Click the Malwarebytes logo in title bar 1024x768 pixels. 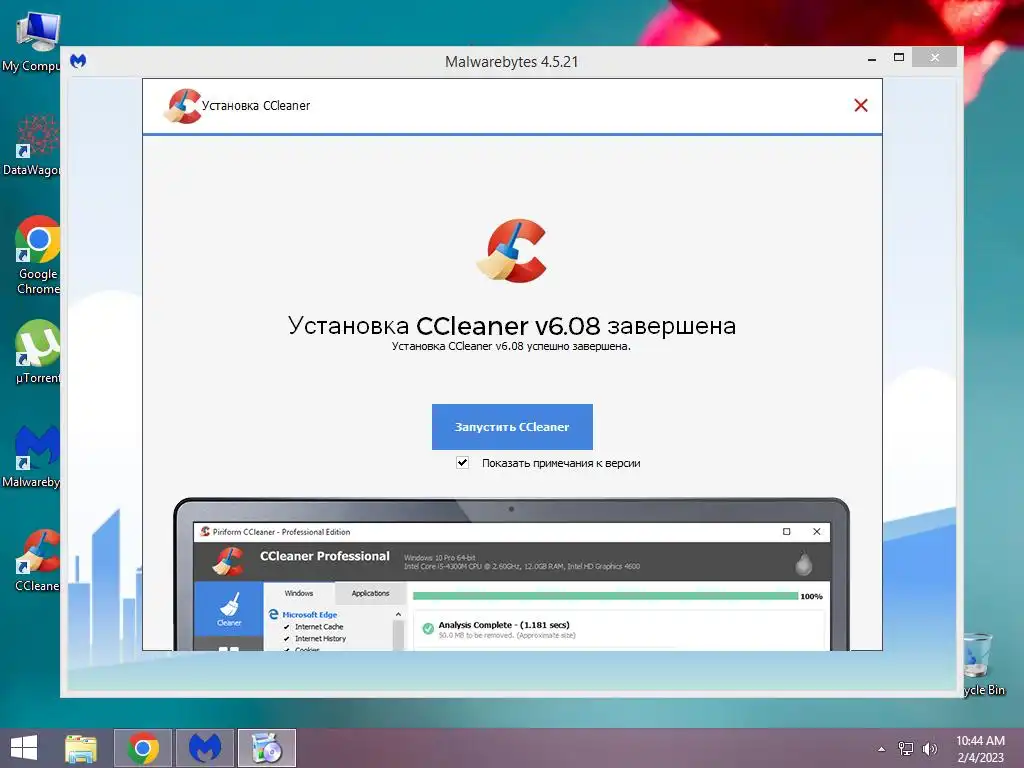pyautogui.click(x=78, y=61)
